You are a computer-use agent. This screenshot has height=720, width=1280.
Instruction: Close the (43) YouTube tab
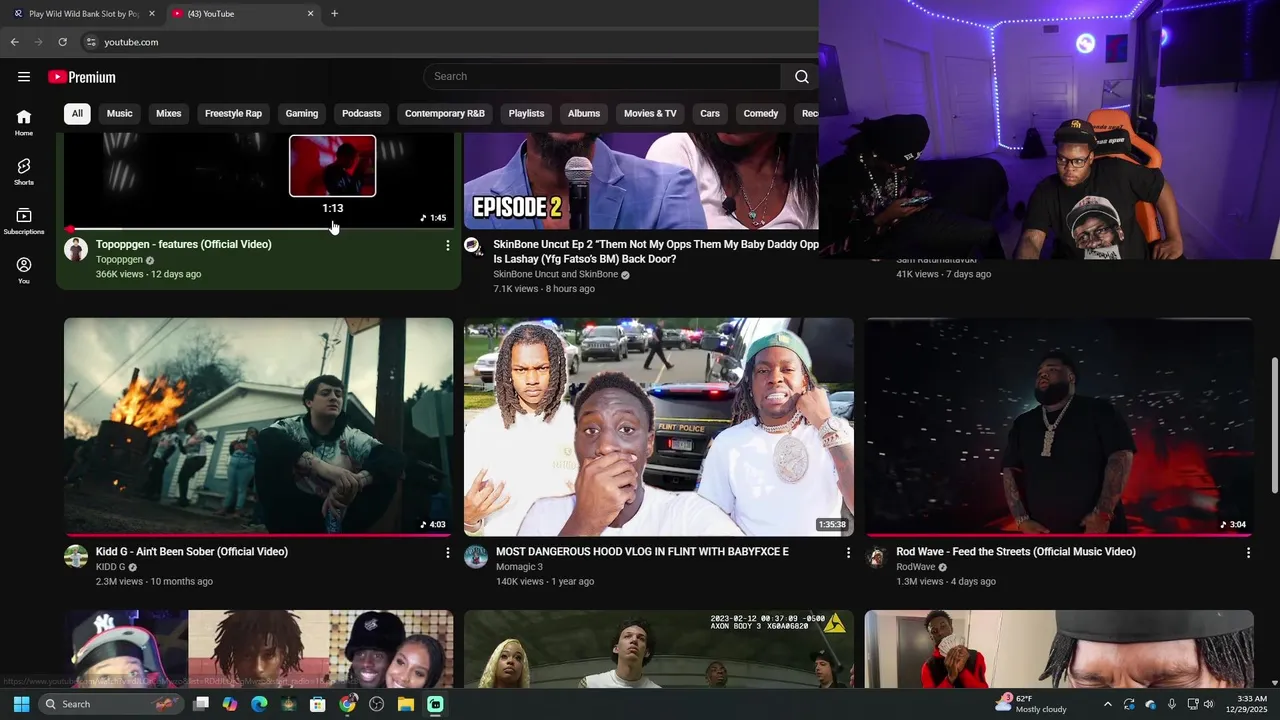click(310, 14)
